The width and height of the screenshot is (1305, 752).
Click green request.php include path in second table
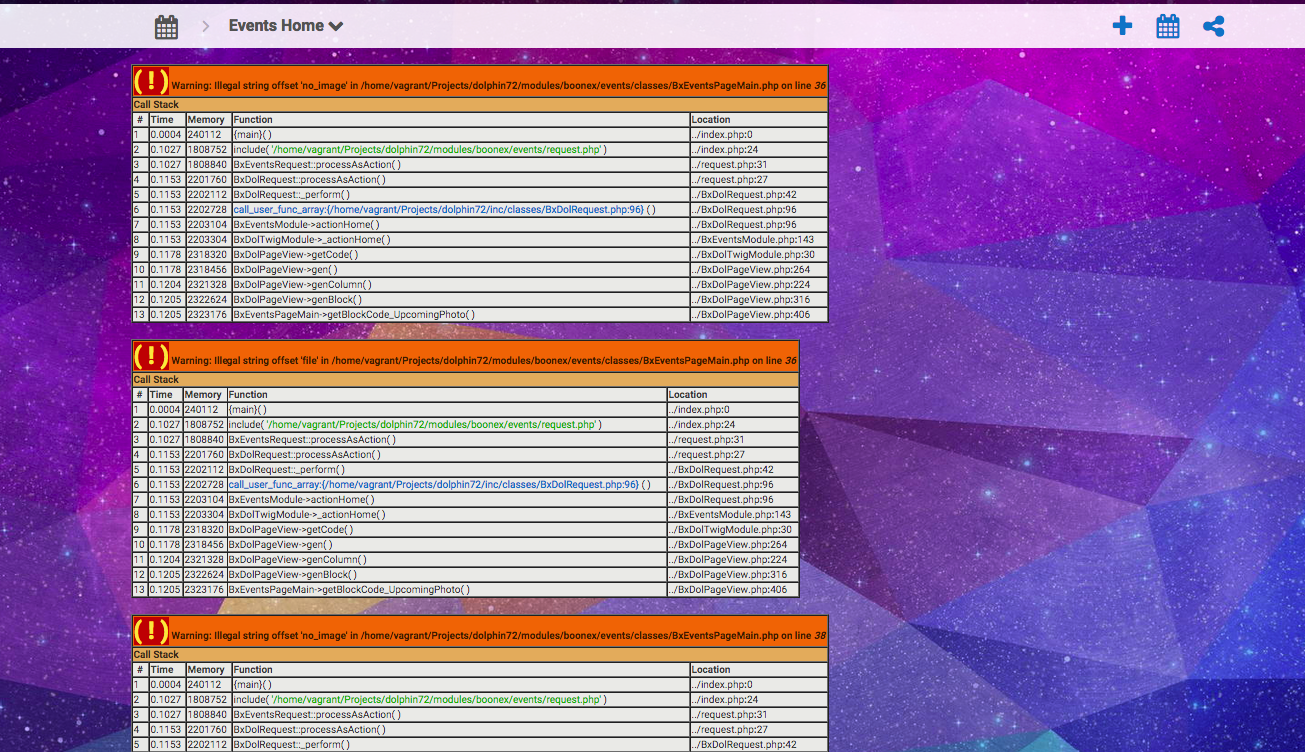431,425
